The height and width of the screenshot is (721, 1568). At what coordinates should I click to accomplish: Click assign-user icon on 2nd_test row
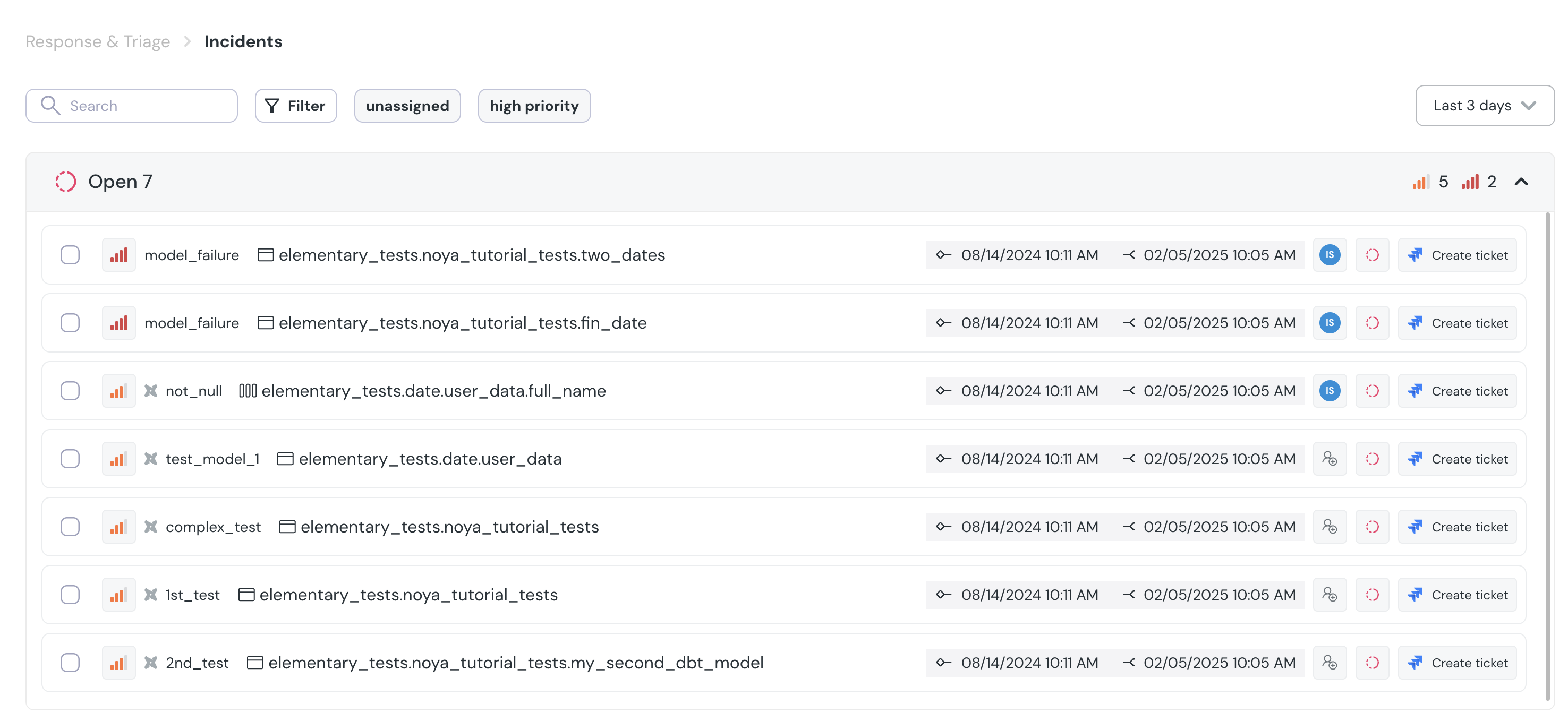pos(1330,663)
